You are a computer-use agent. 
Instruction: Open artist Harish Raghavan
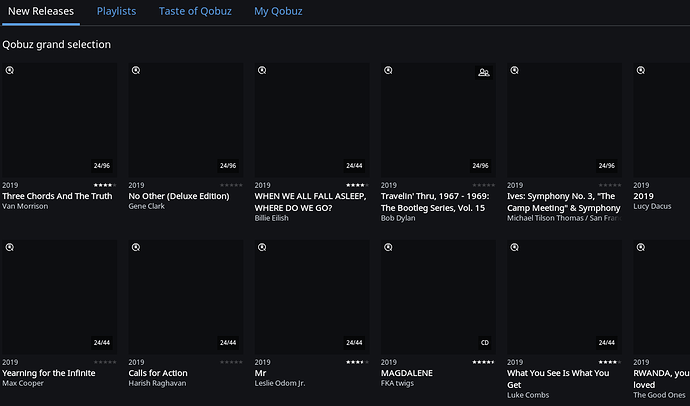157,383
